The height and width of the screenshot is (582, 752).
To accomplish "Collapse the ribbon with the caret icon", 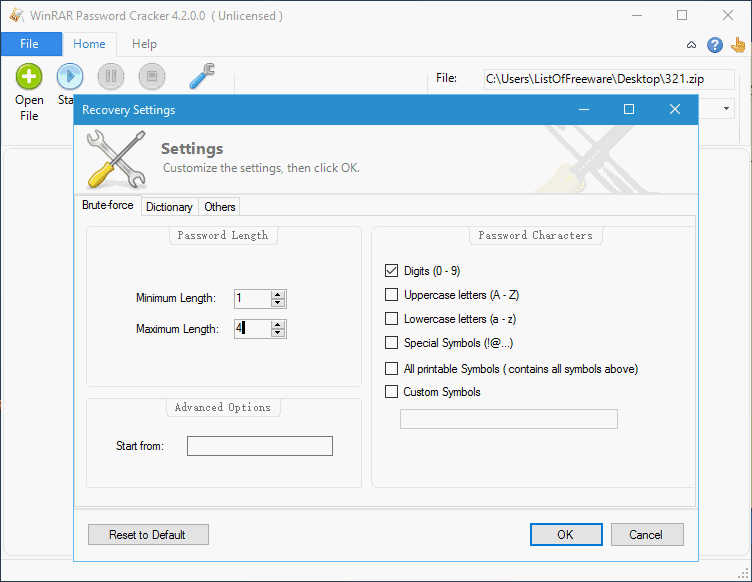I will (x=691, y=45).
